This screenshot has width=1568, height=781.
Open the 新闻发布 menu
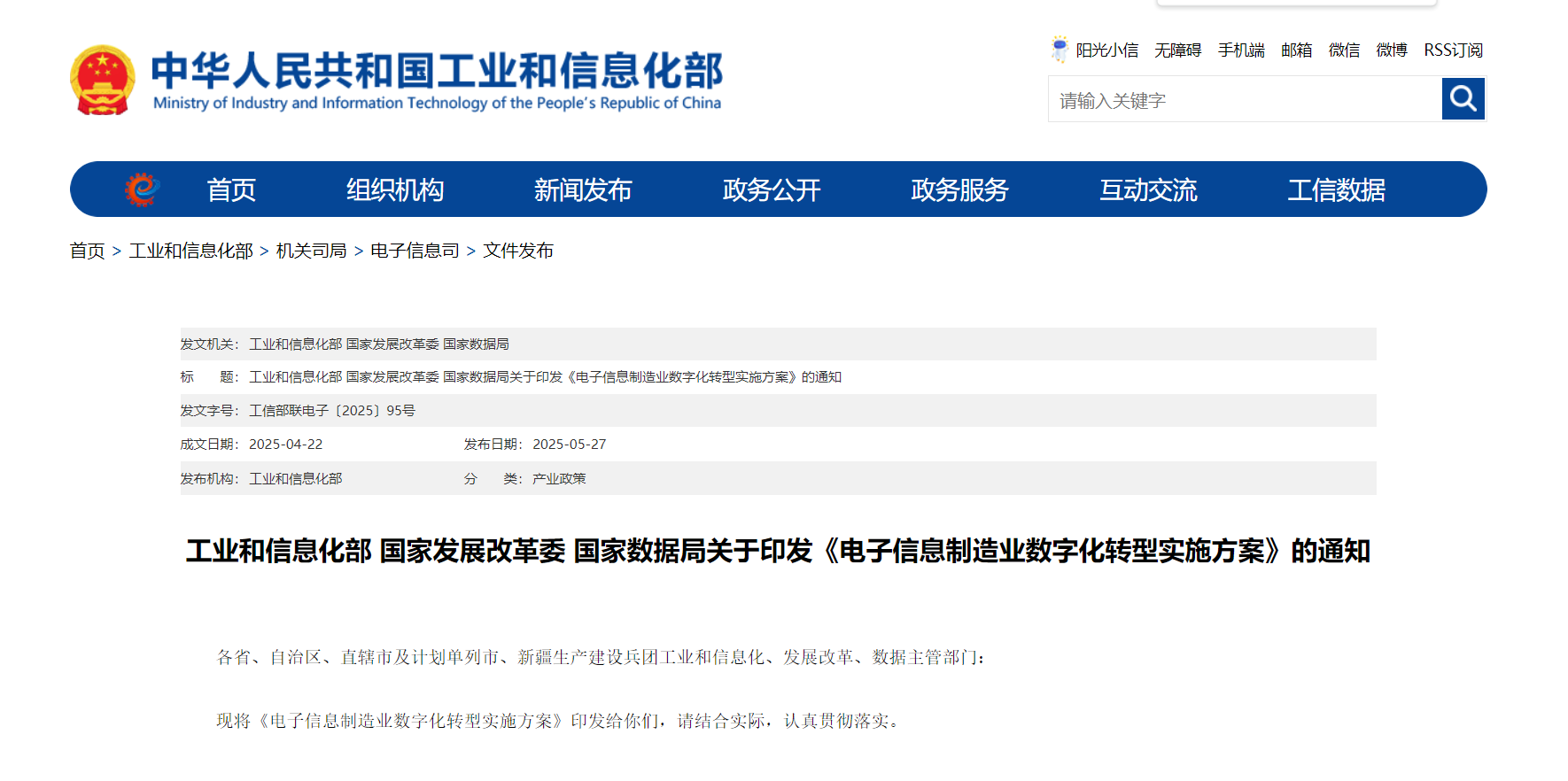(x=583, y=189)
